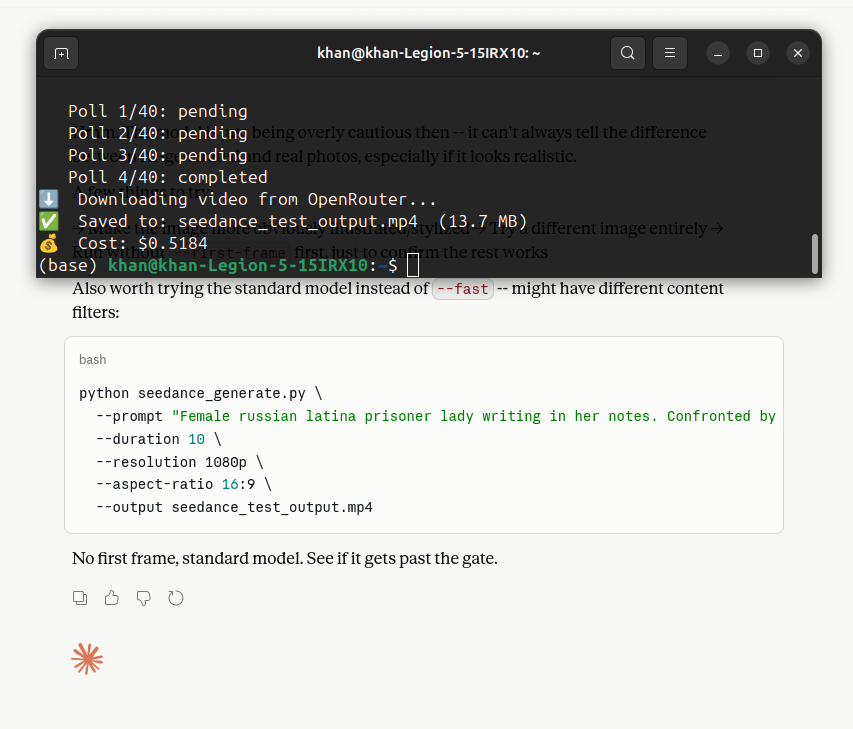853x729 pixels.
Task: Click the terminal scrollbar handle
Action: coord(814,254)
